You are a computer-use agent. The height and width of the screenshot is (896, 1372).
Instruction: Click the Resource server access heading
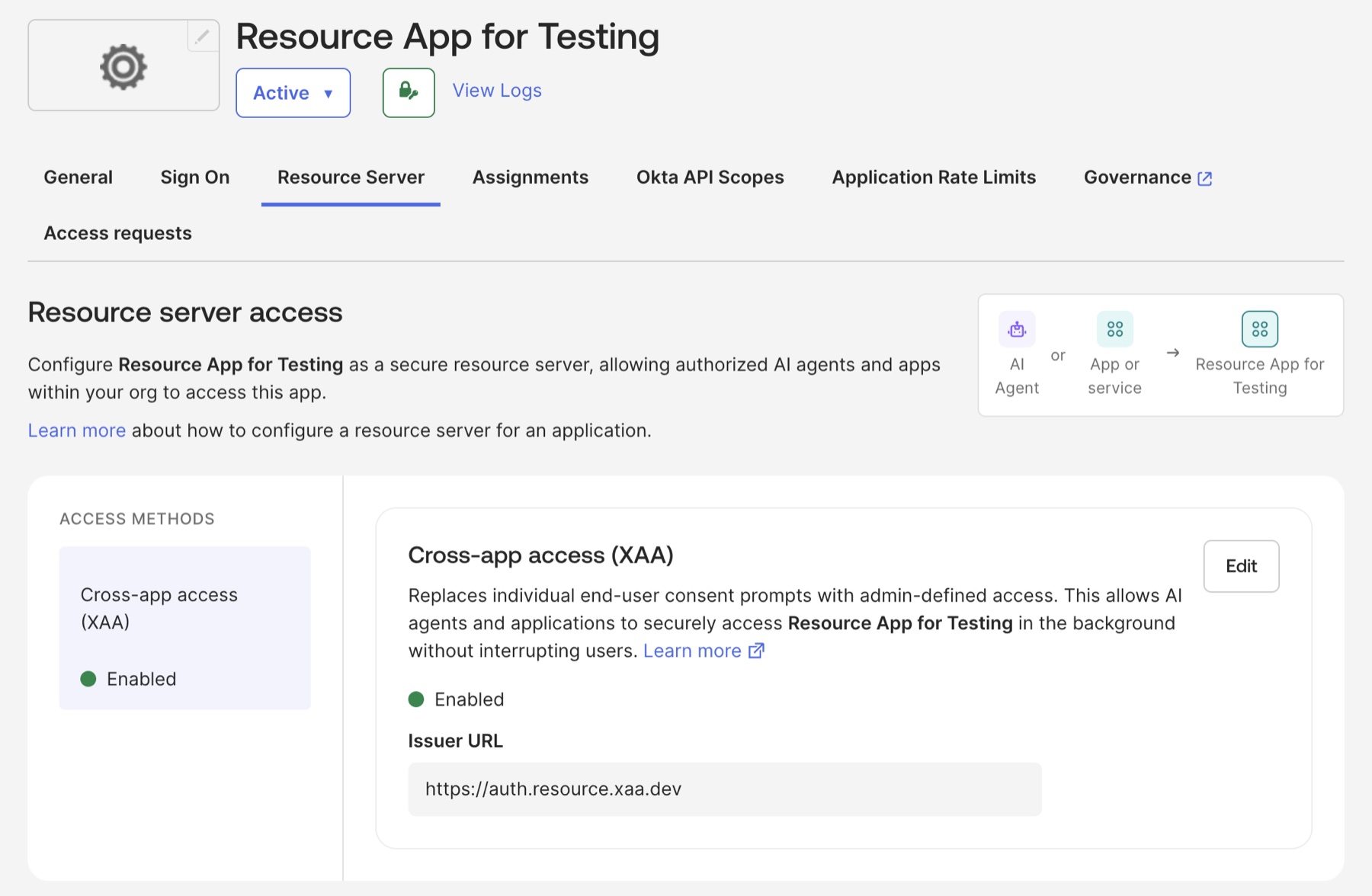[185, 312]
